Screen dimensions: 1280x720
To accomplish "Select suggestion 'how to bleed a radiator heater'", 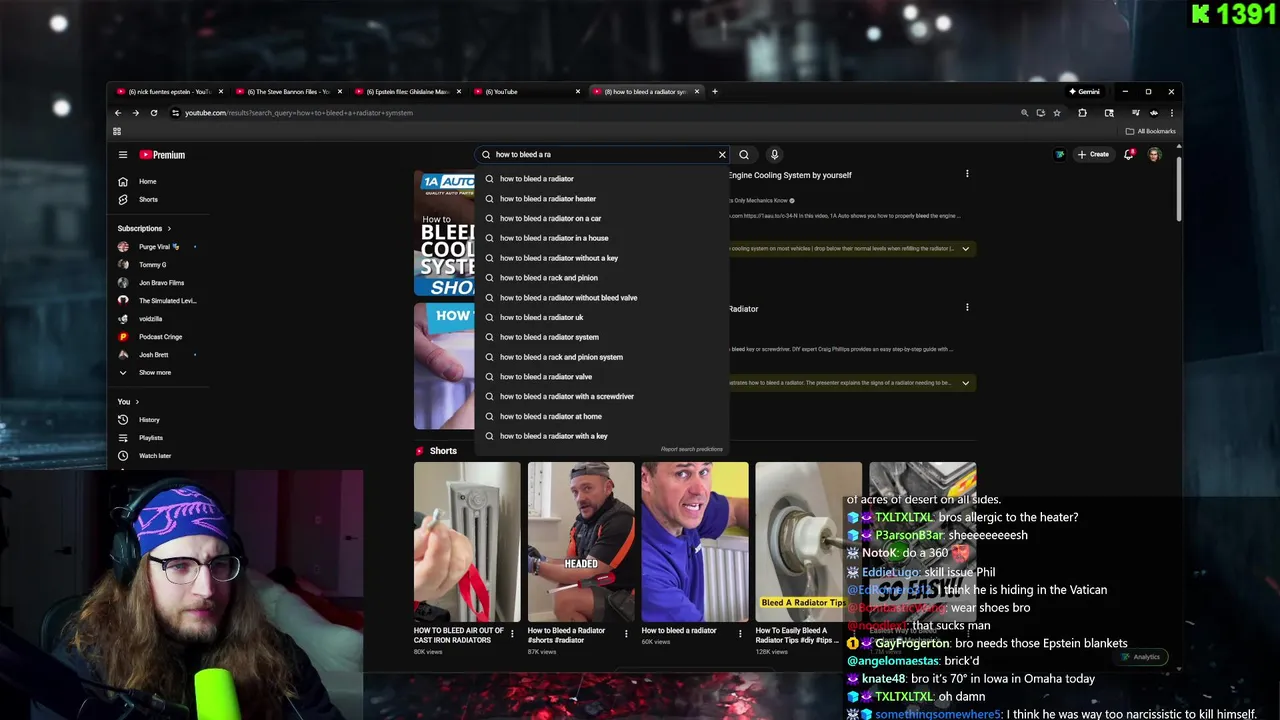I will (603, 199).
